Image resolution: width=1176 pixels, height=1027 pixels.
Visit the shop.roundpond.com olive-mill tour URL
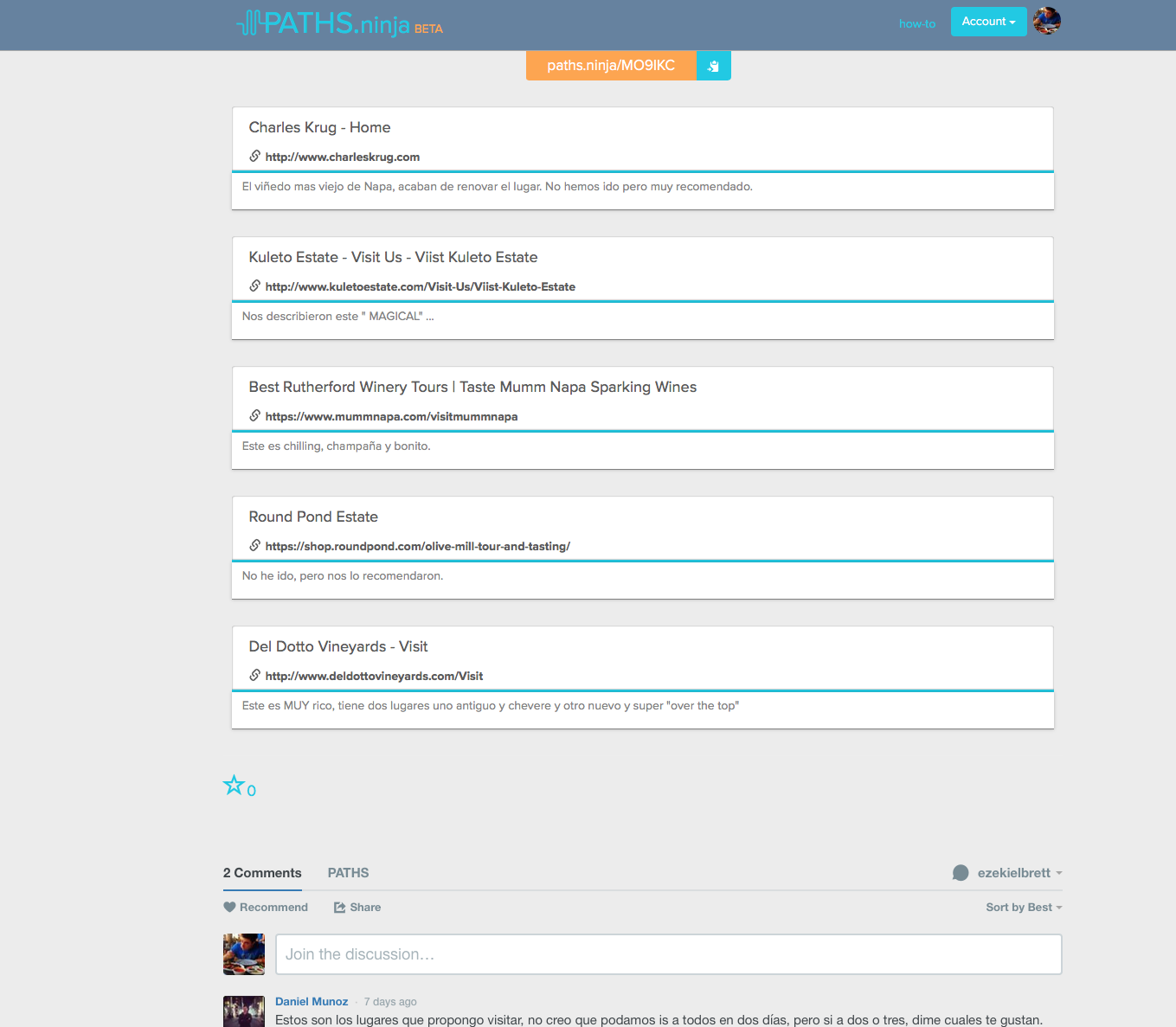click(x=418, y=546)
